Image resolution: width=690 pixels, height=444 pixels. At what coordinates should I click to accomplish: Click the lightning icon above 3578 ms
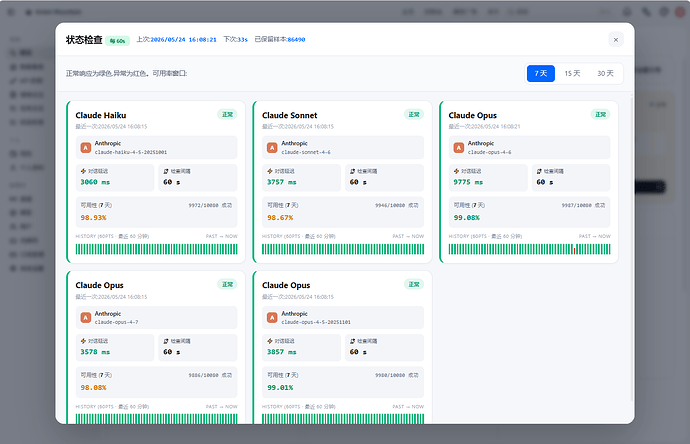pos(83,341)
